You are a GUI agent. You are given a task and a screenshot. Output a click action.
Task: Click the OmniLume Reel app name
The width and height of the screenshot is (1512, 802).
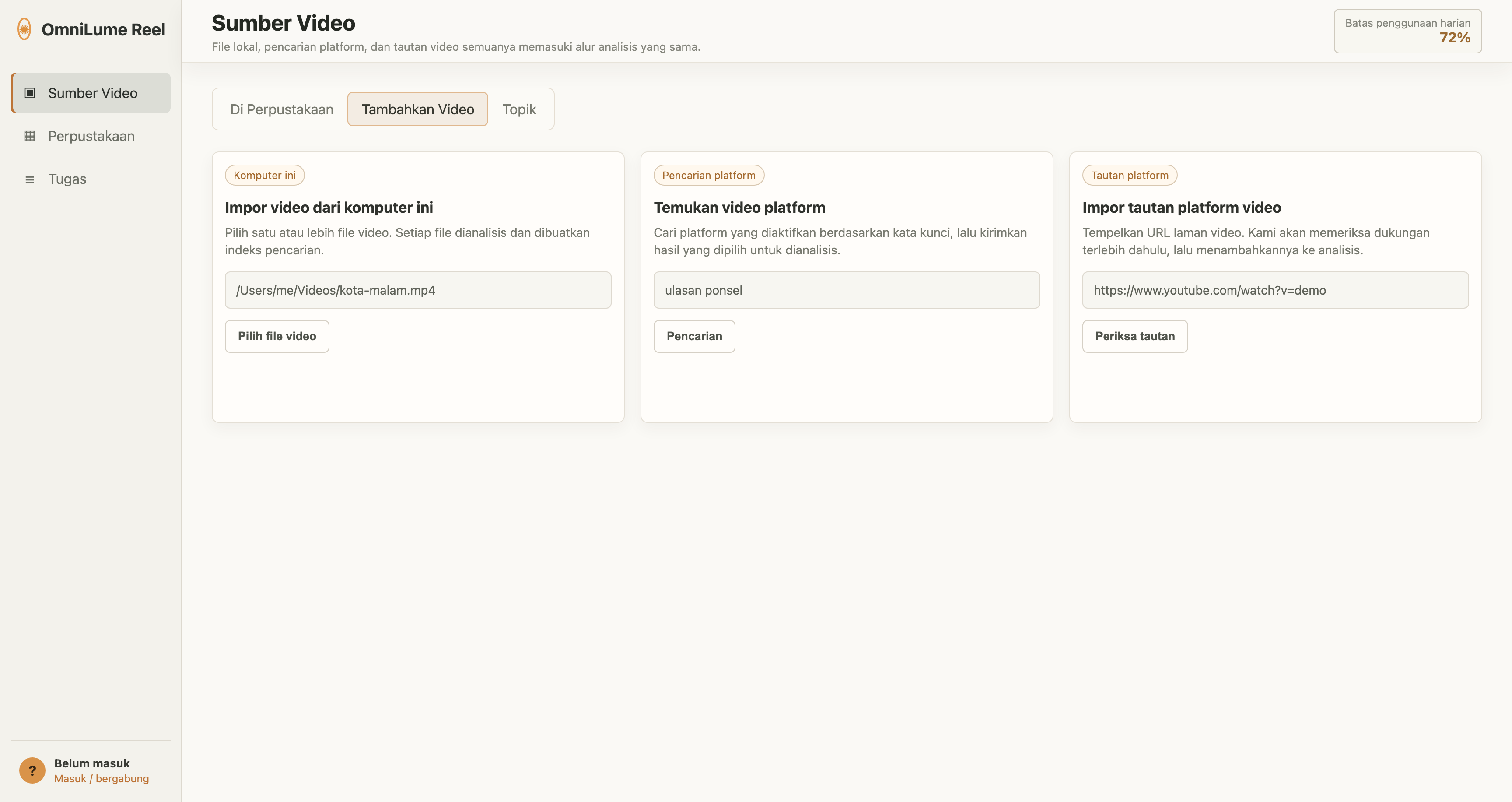pyautogui.click(x=103, y=29)
